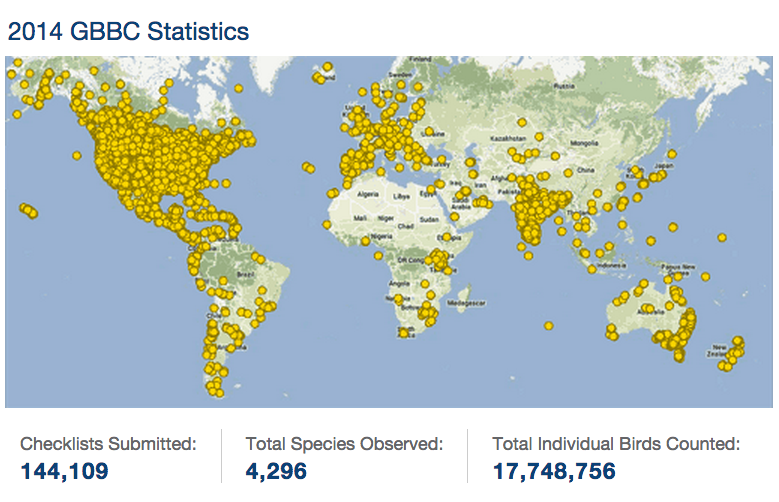779x502 pixels.
Task: Select the lone marker in the Indian Ocean
Action: (x=548, y=325)
